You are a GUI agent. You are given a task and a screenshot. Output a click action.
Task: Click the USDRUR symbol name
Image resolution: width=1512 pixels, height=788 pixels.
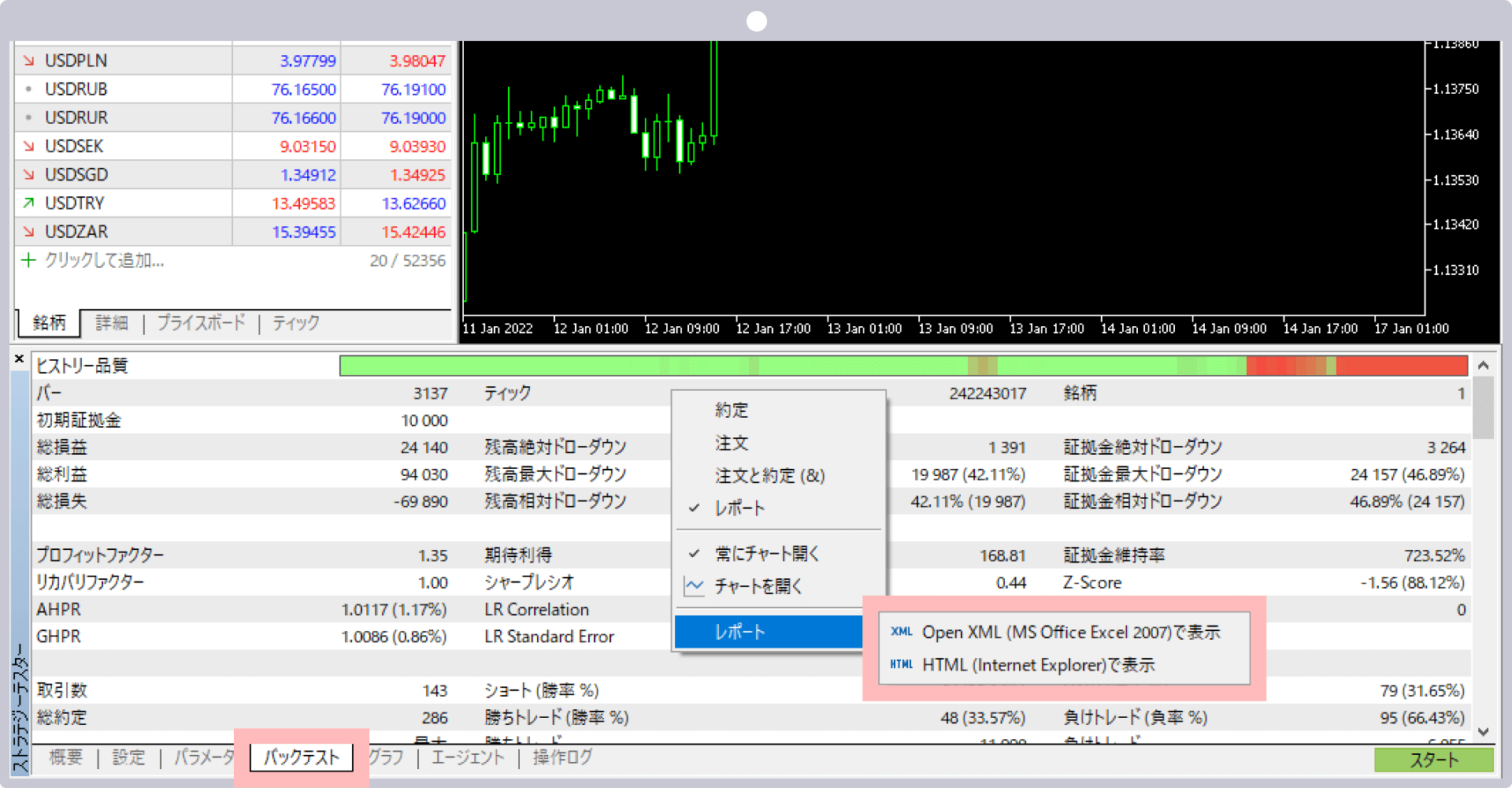click(76, 117)
